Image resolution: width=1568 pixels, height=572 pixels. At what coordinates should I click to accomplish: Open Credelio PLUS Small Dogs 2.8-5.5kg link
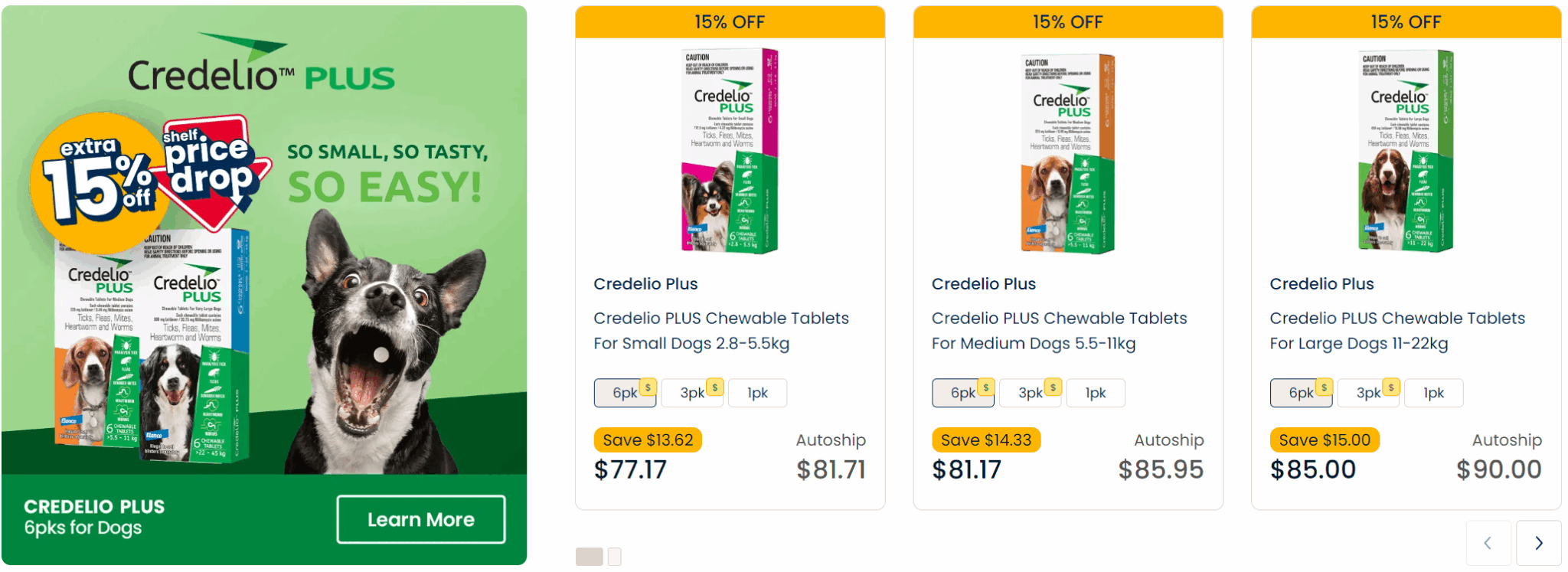click(x=720, y=330)
